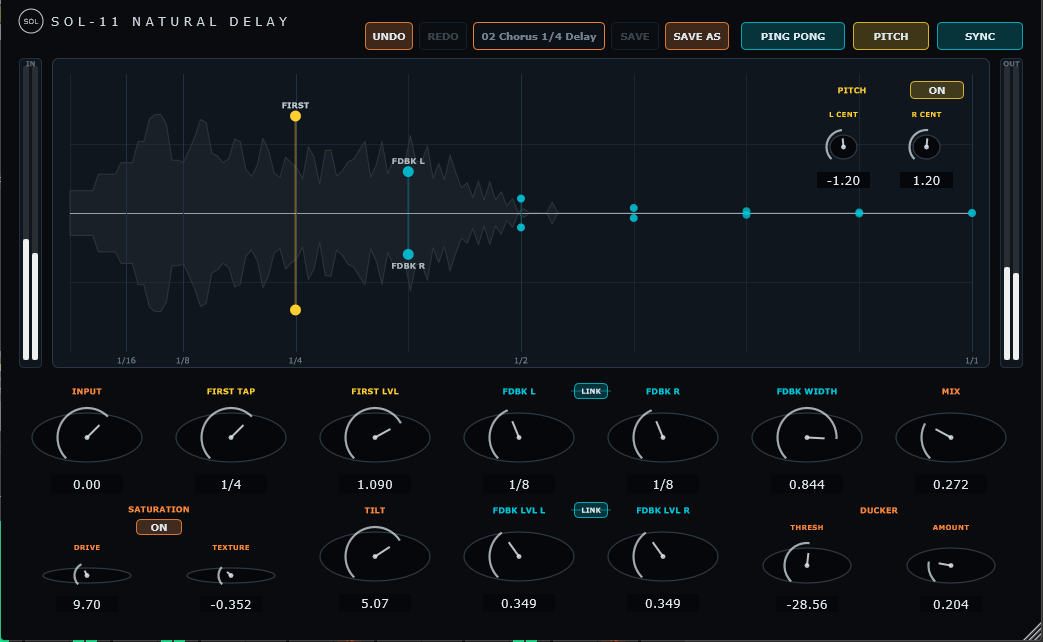Click the TILT value 5.07
The image size is (1043, 642).
click(x=374, y=603)
